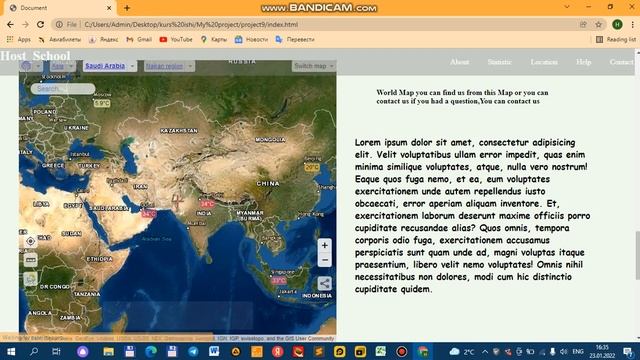
Task: Open the Bandicam recorder taskbar icon
Action: pos(402,351)
